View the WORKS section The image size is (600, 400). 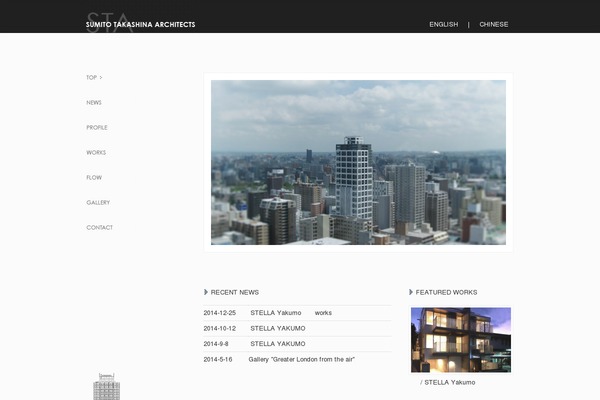tap(96, 152)
